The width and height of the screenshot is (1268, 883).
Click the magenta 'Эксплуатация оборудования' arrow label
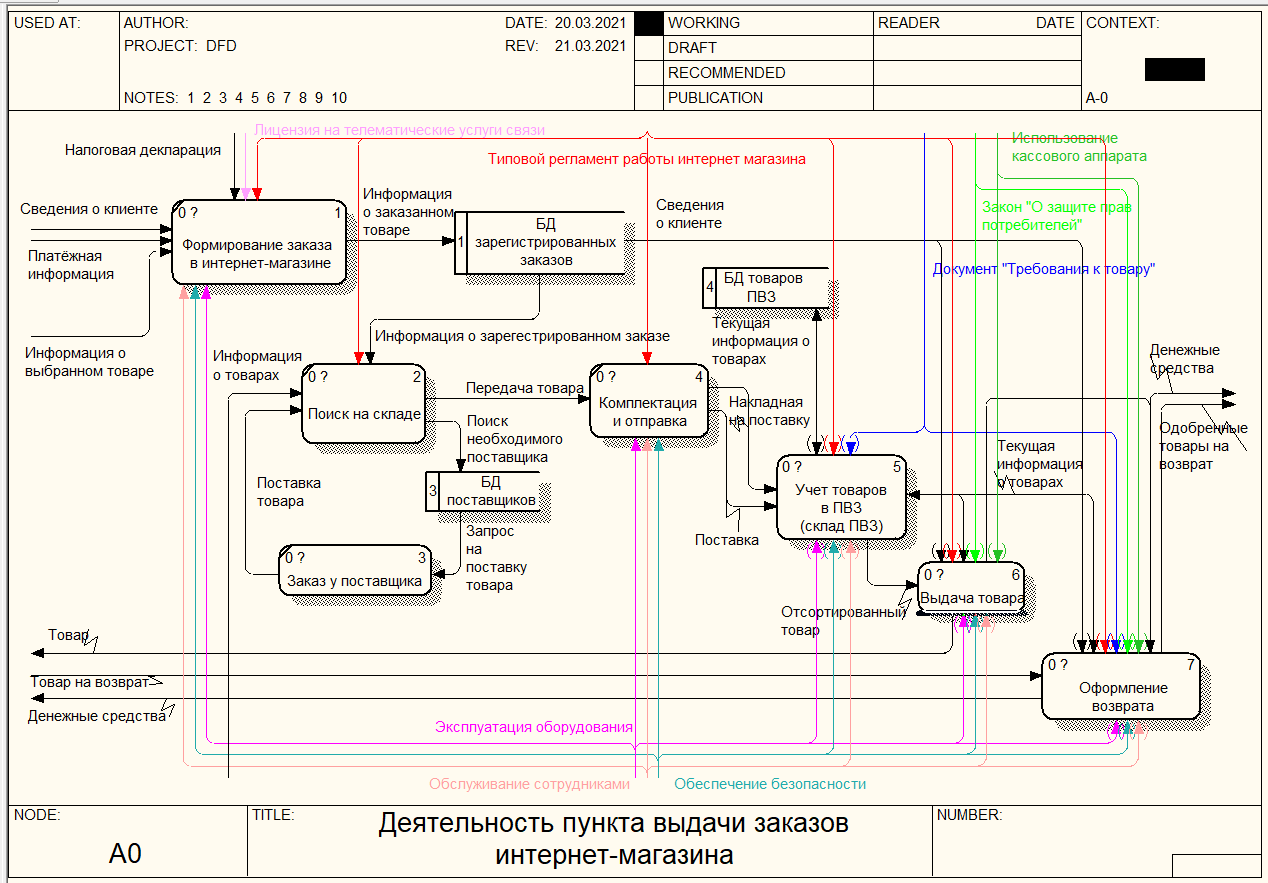tap(533, 727)
